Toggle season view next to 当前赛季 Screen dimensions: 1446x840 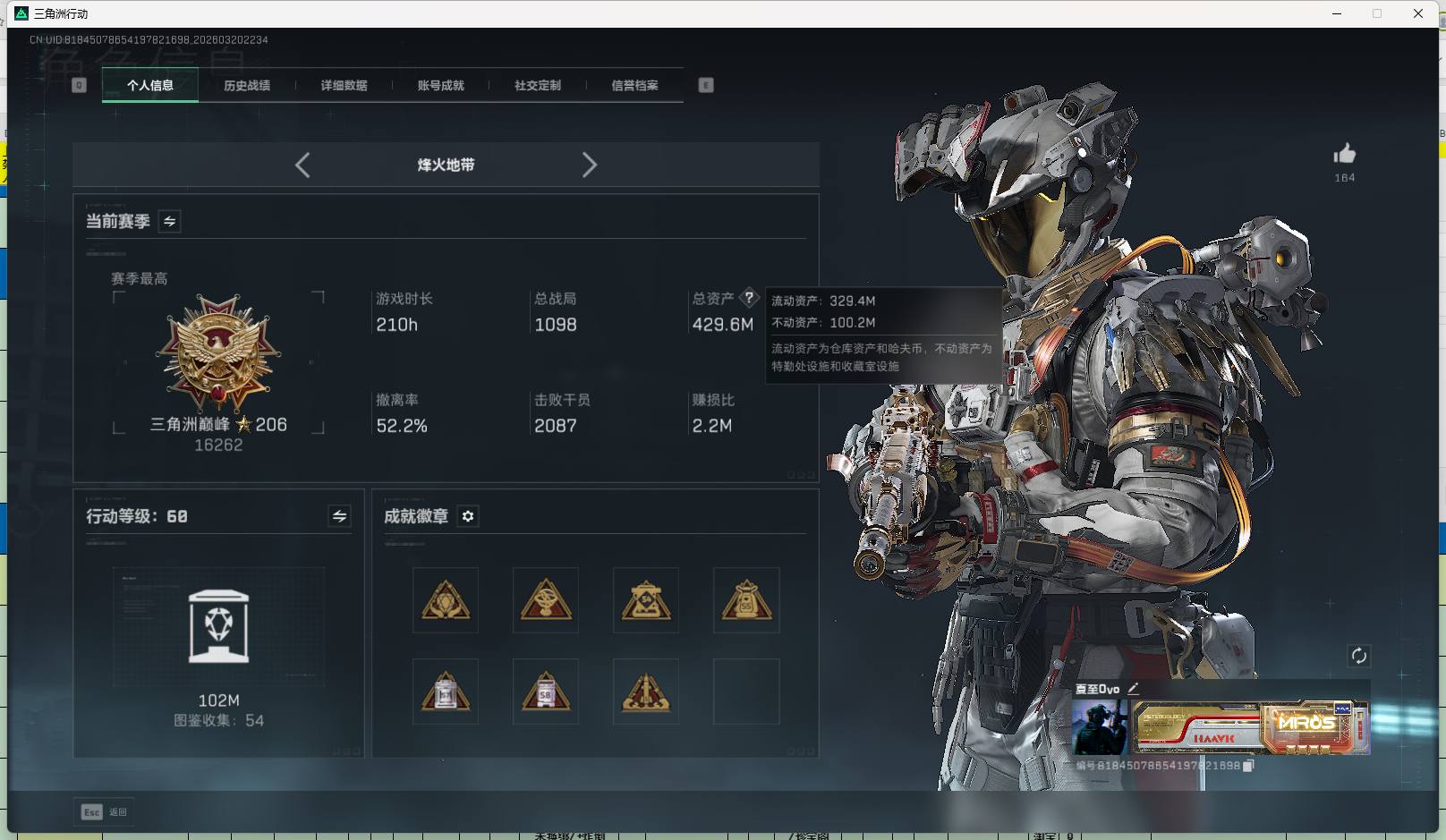[x=170, y=221]
